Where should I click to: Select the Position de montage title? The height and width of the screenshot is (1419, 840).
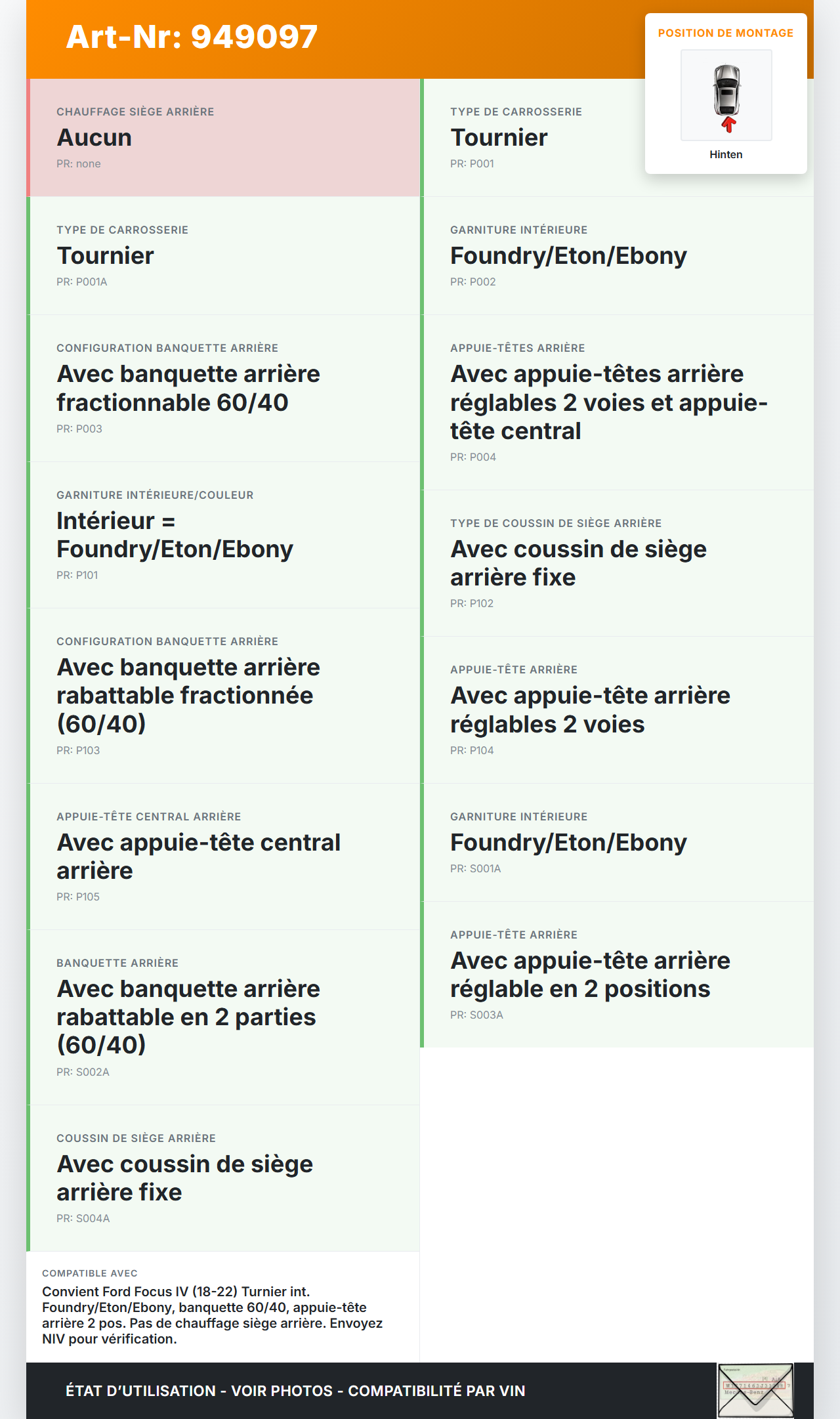coord(725,33)
